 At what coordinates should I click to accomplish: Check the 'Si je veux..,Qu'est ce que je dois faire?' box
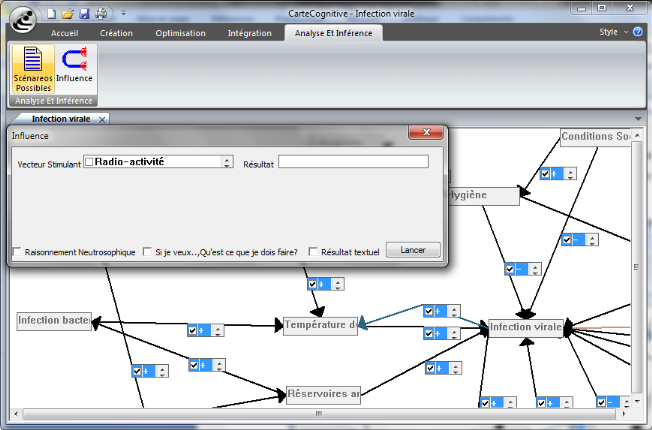pyautogui.click(x=147, y=252)
